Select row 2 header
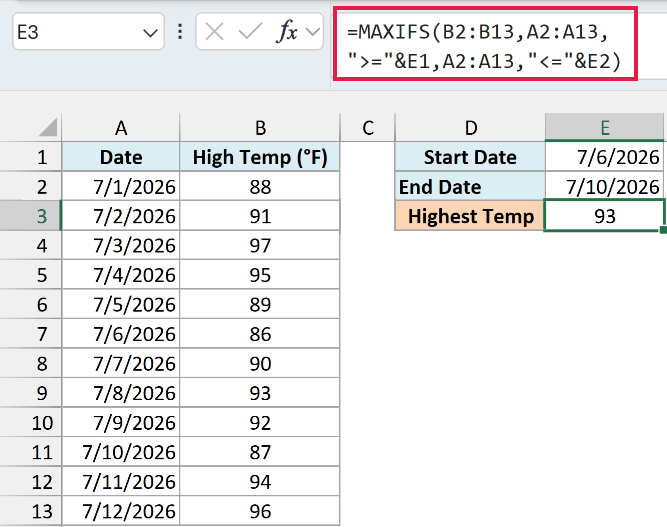The width and height of the screenshot is (667, 527). (x=31, y=187)
